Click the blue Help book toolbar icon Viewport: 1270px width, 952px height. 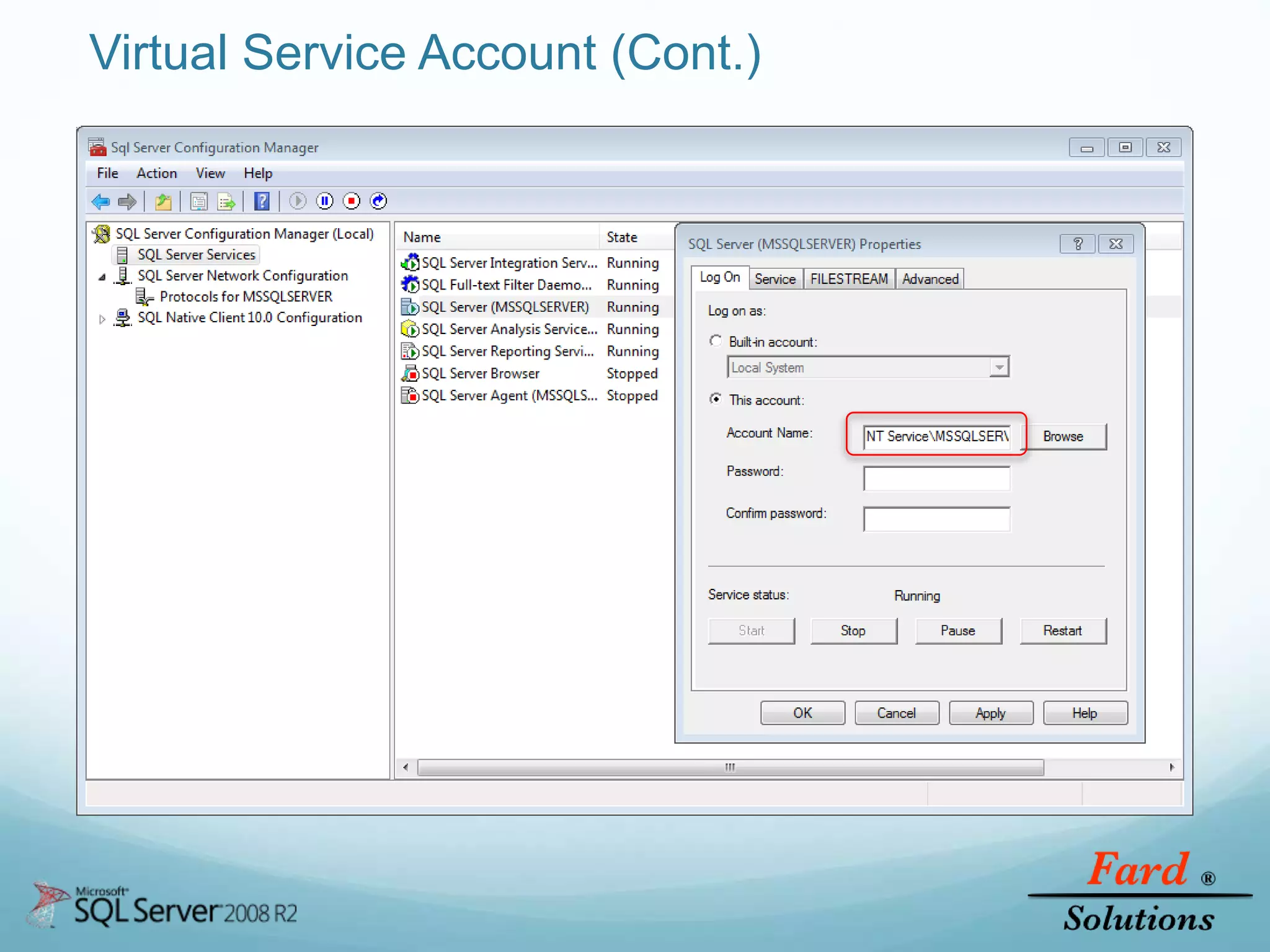(x=262, y=201)
